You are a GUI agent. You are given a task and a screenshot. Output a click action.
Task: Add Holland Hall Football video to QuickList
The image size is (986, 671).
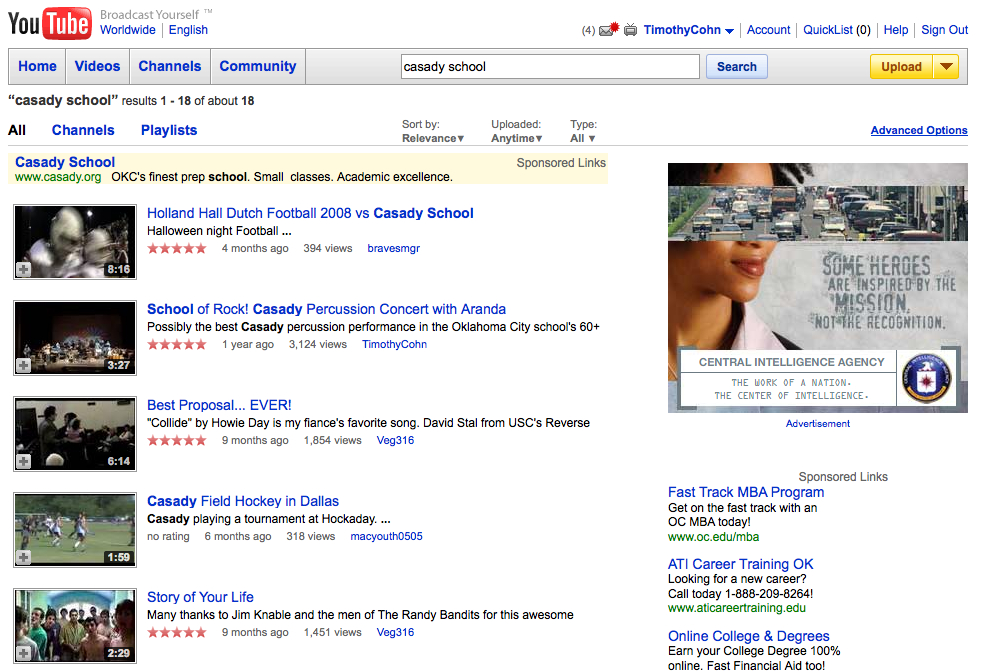pos(24,269)
